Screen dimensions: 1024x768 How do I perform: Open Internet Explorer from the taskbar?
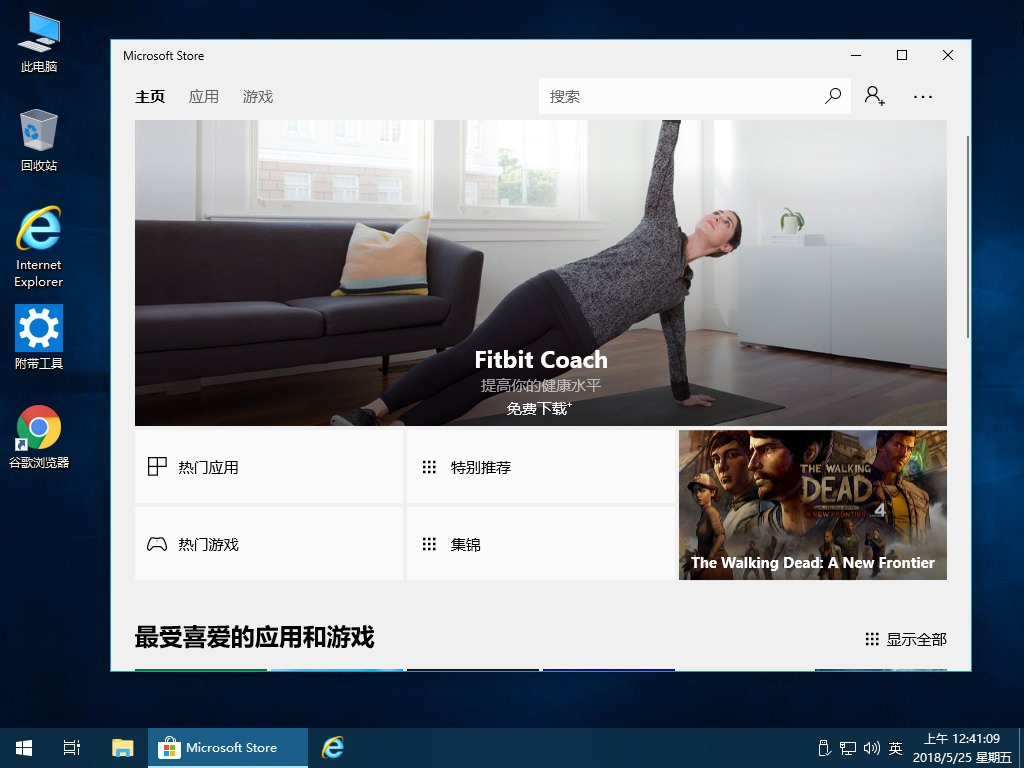(333, 748)
